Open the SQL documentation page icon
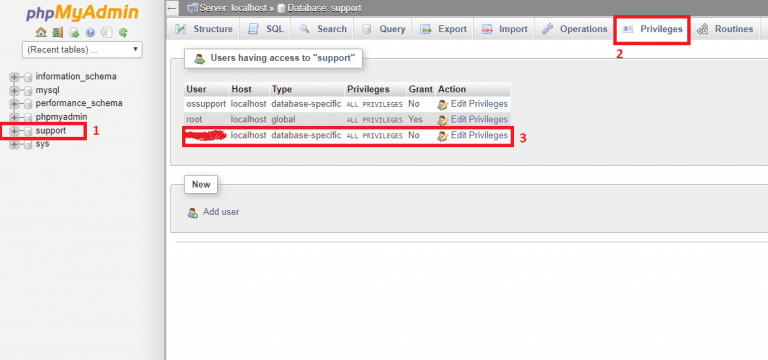This screenshot has width=768, height=360. pos(106,33)
